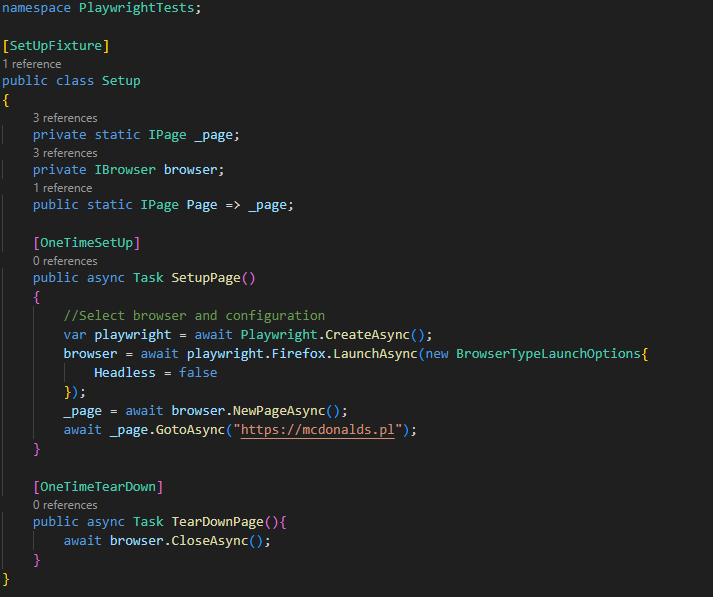Click the comment '//Select browser and configuration'
This screenshot has height=597, width=713.
pyautogui.click(x=194, y=316)
